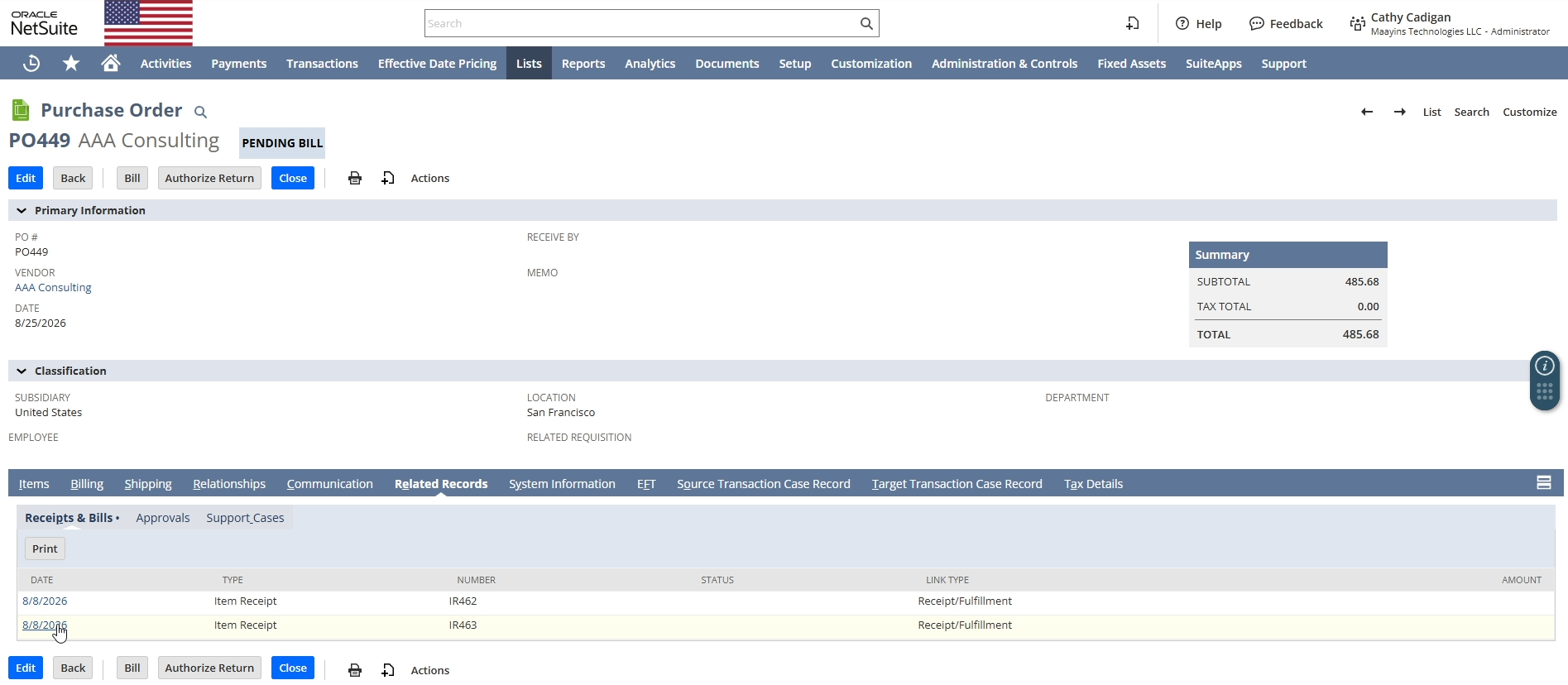
Task: Click the top blue Close button
Action: 293,178
